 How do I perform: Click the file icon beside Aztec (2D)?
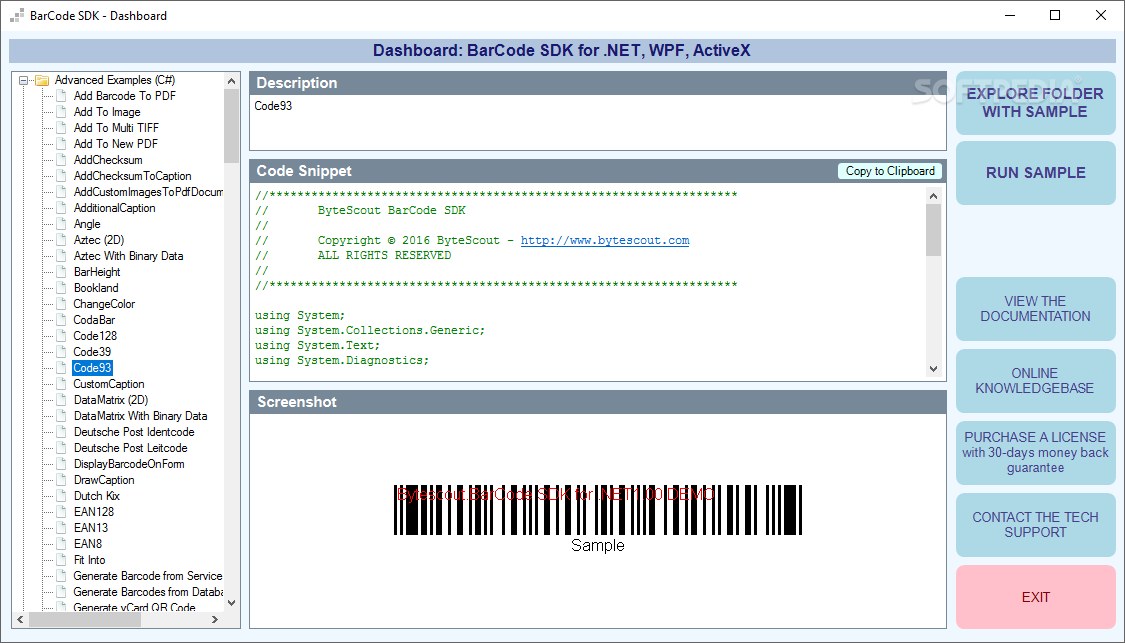[x=62, y=240]
